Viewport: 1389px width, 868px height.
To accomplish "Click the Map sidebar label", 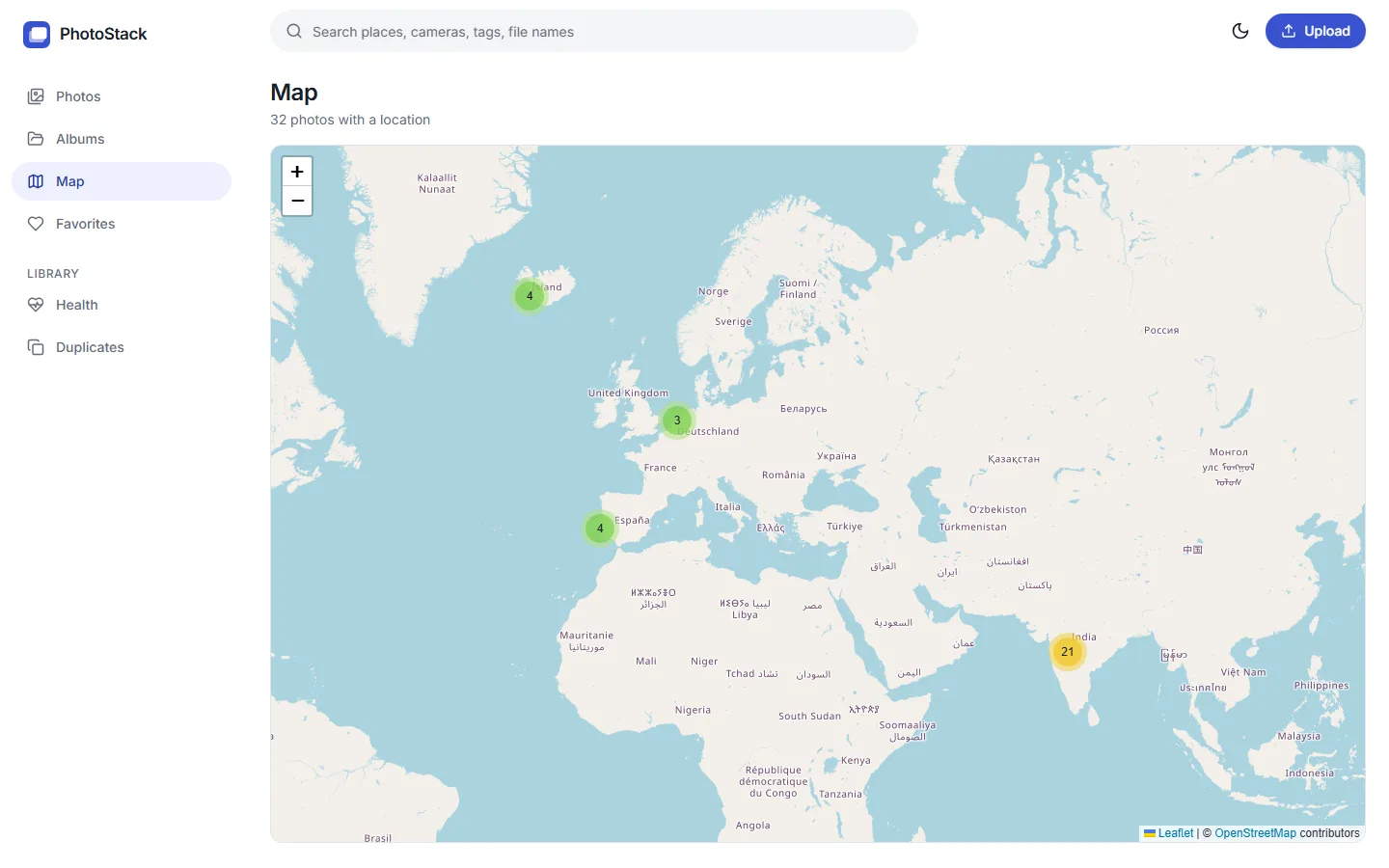I will click(69, 181).
